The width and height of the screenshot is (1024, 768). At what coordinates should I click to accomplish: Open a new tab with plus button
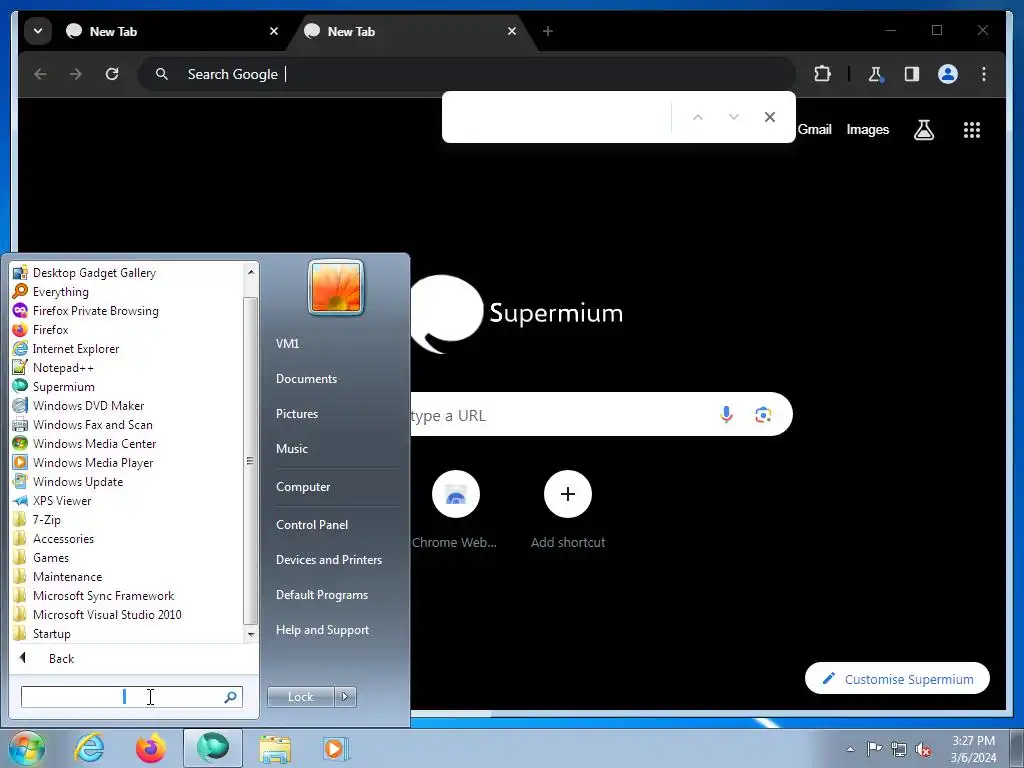click(547, 31)
